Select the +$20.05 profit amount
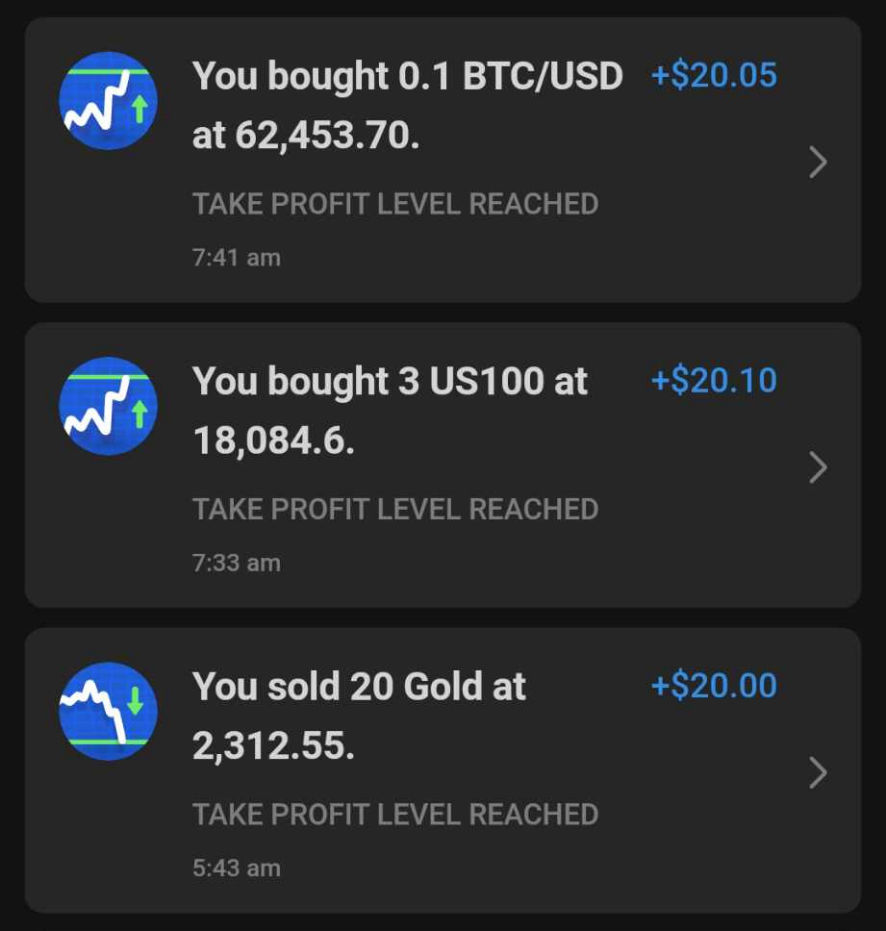 [x=713, y=76]
